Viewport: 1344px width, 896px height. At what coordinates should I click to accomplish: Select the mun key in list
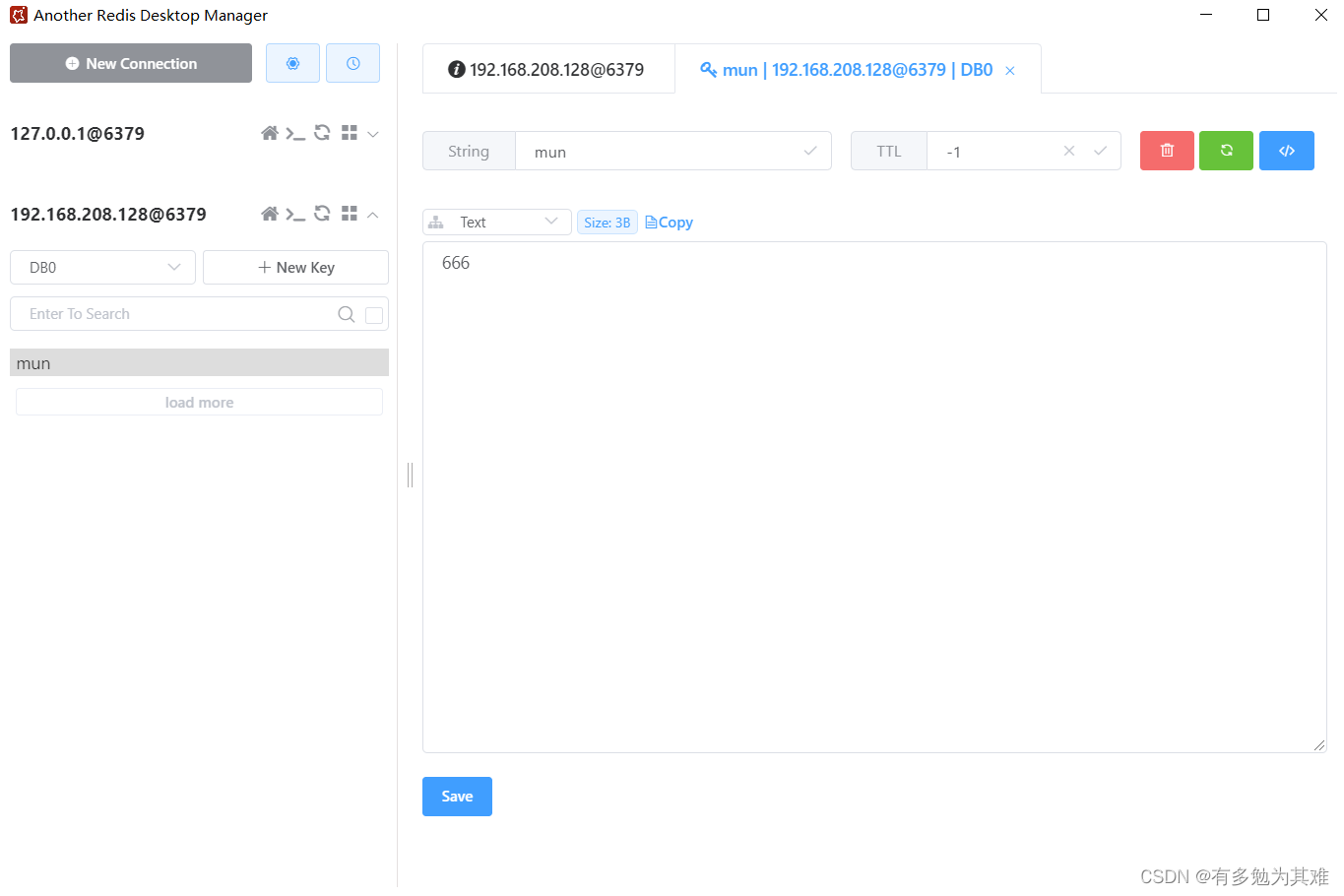(199, 362)
